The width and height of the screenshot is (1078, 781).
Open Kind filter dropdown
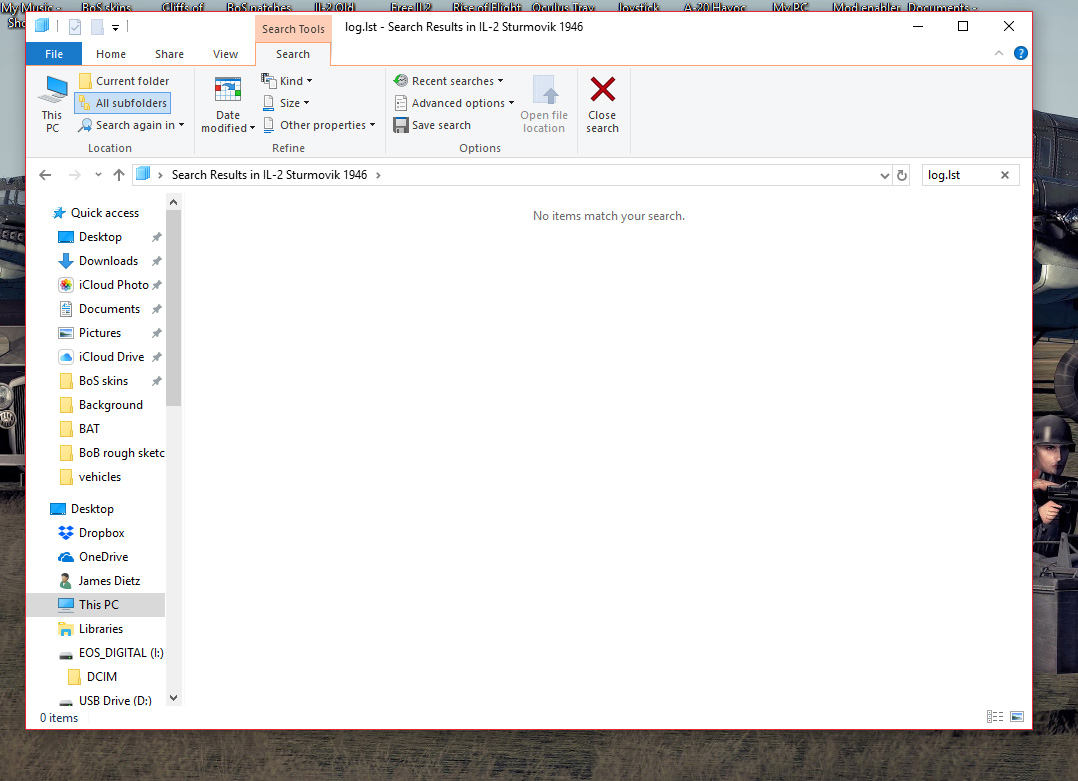[287, 81]
